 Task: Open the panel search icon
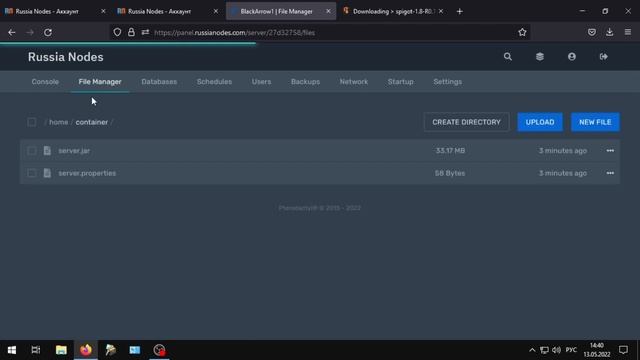pos(507,57)
